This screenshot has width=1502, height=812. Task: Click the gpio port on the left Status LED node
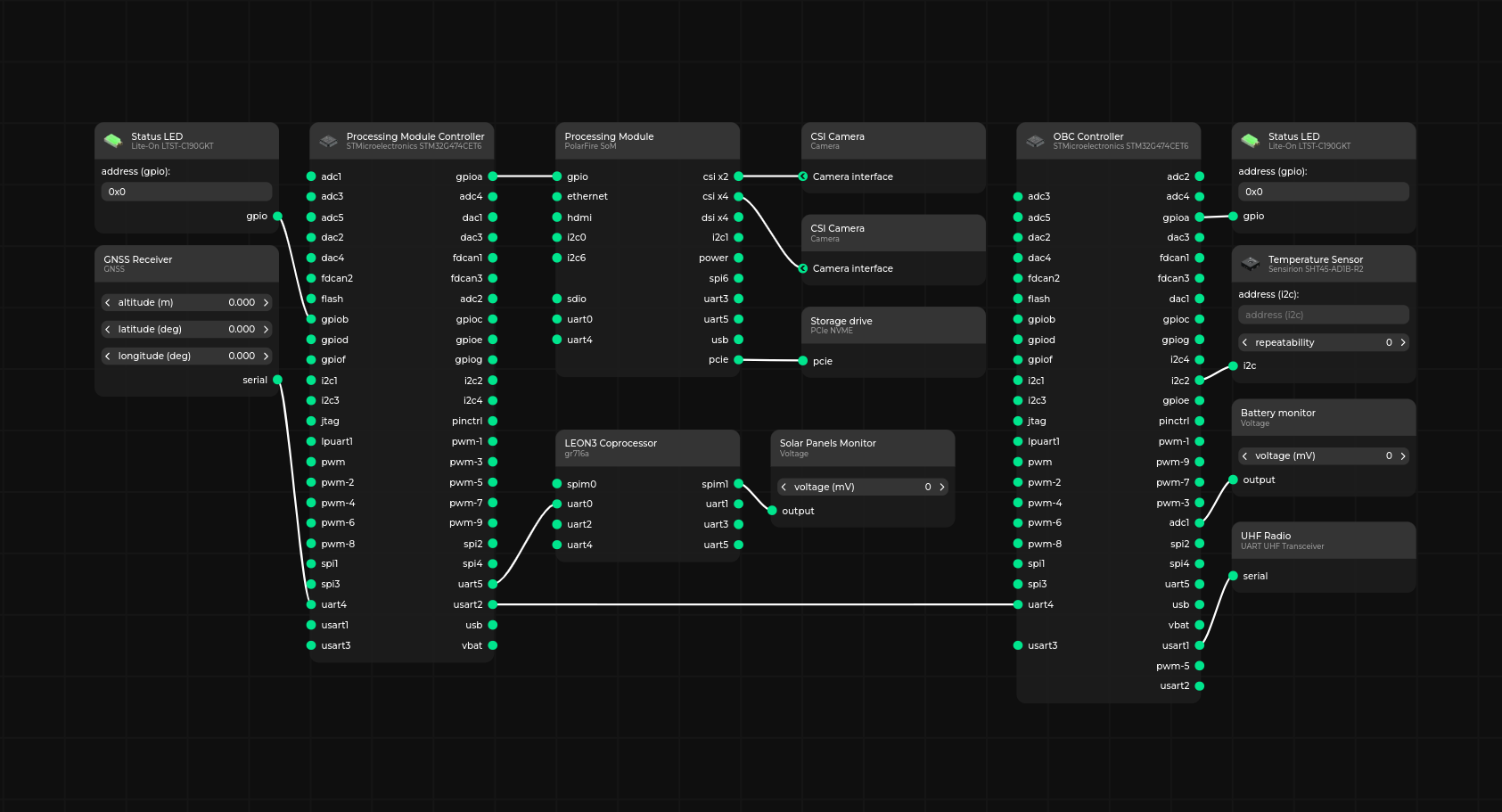tap(277, 217)
